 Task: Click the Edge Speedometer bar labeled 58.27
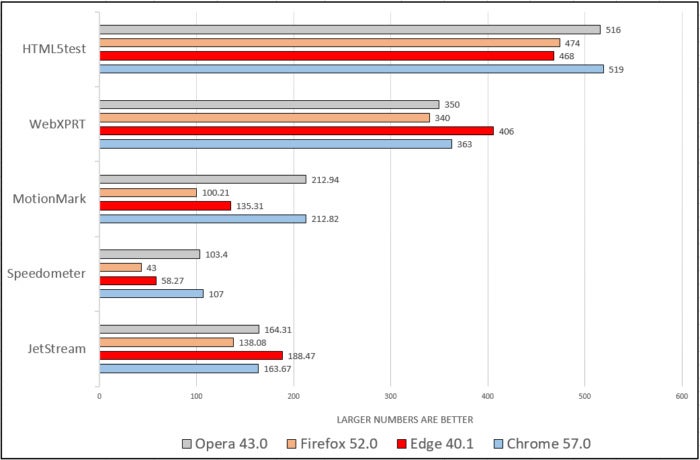[x=128, y=280]
